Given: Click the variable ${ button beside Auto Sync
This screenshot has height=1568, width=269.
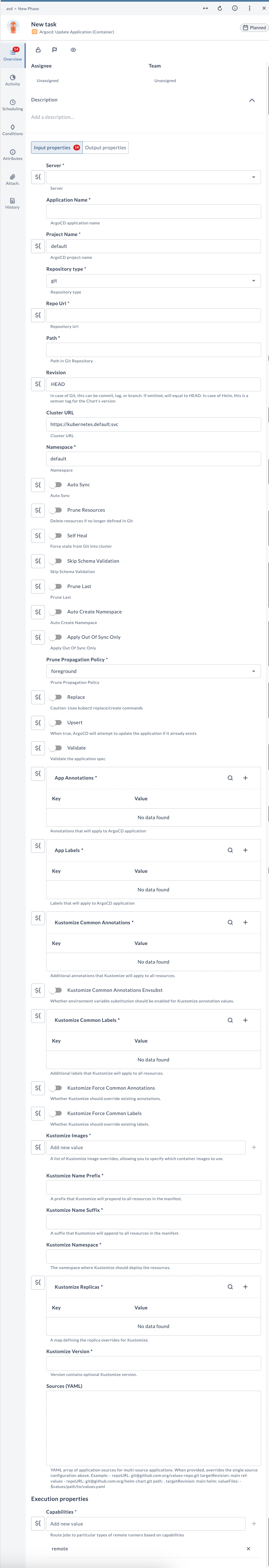Looking at the screenshot, I should point(38,485).
